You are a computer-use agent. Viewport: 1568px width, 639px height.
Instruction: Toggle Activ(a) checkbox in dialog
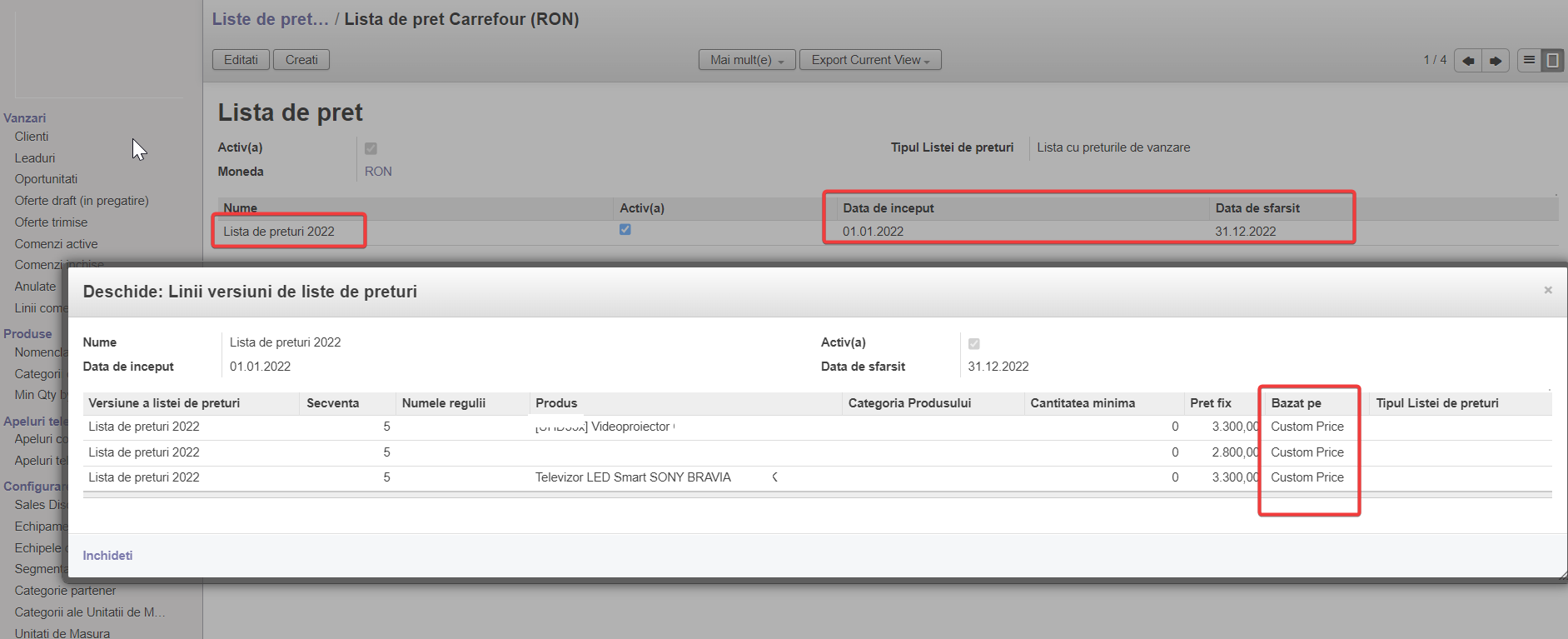click(x=974, y=343)
